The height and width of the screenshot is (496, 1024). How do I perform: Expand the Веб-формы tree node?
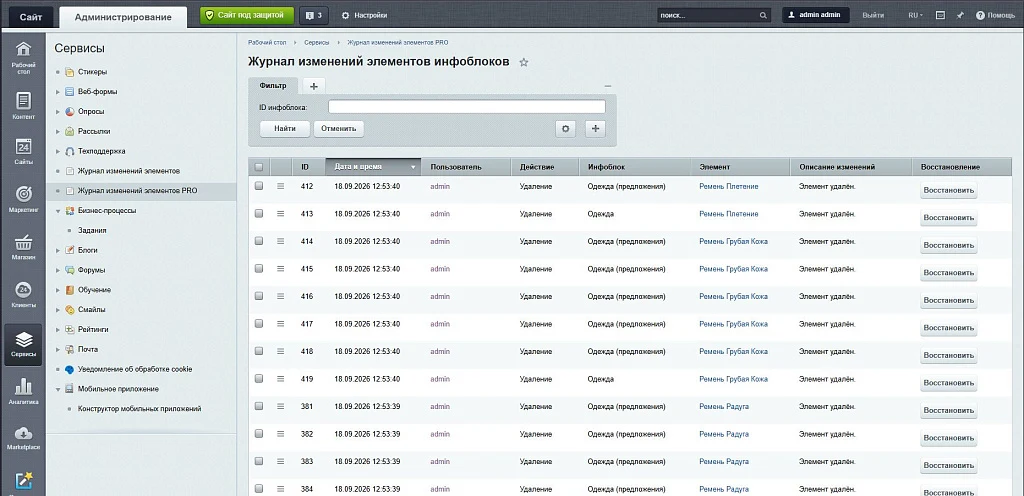[58, 92]
